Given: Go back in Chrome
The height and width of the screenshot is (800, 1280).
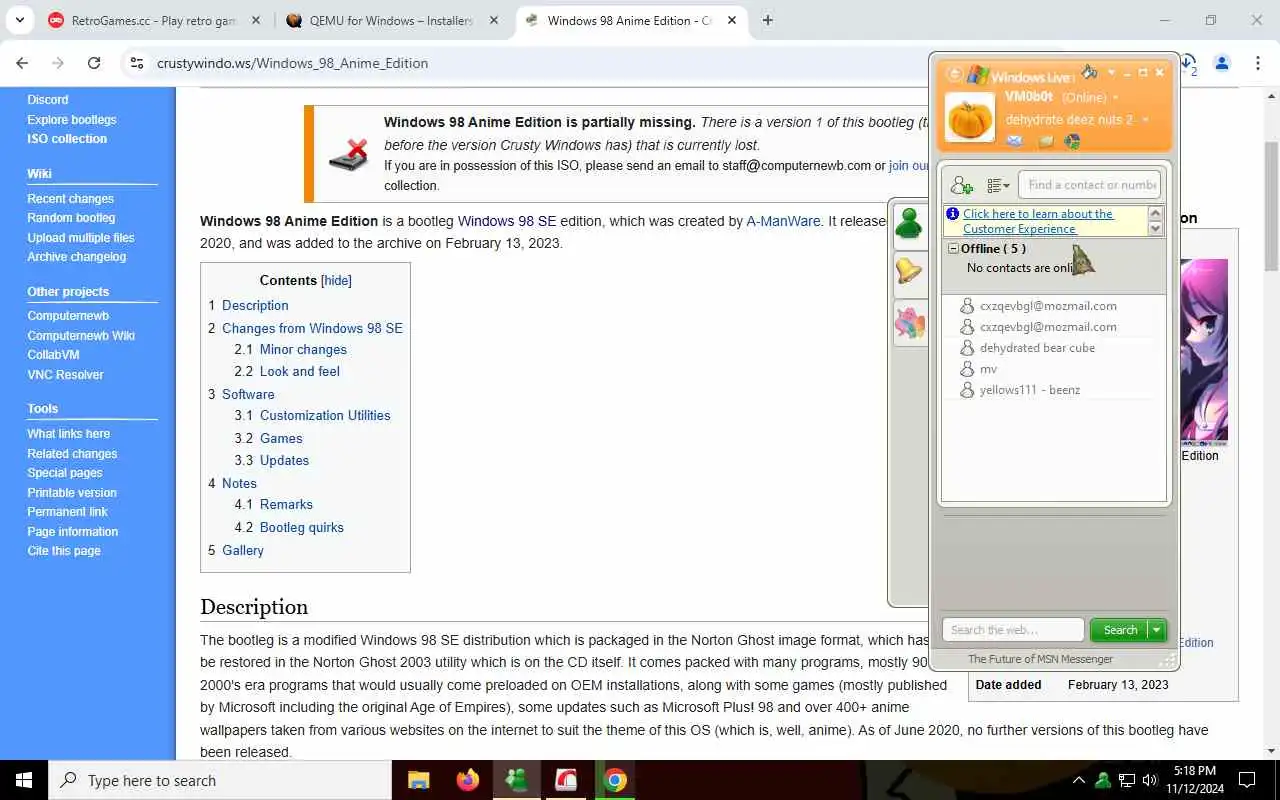Looking at the screenshot, I should pos(22,63).
